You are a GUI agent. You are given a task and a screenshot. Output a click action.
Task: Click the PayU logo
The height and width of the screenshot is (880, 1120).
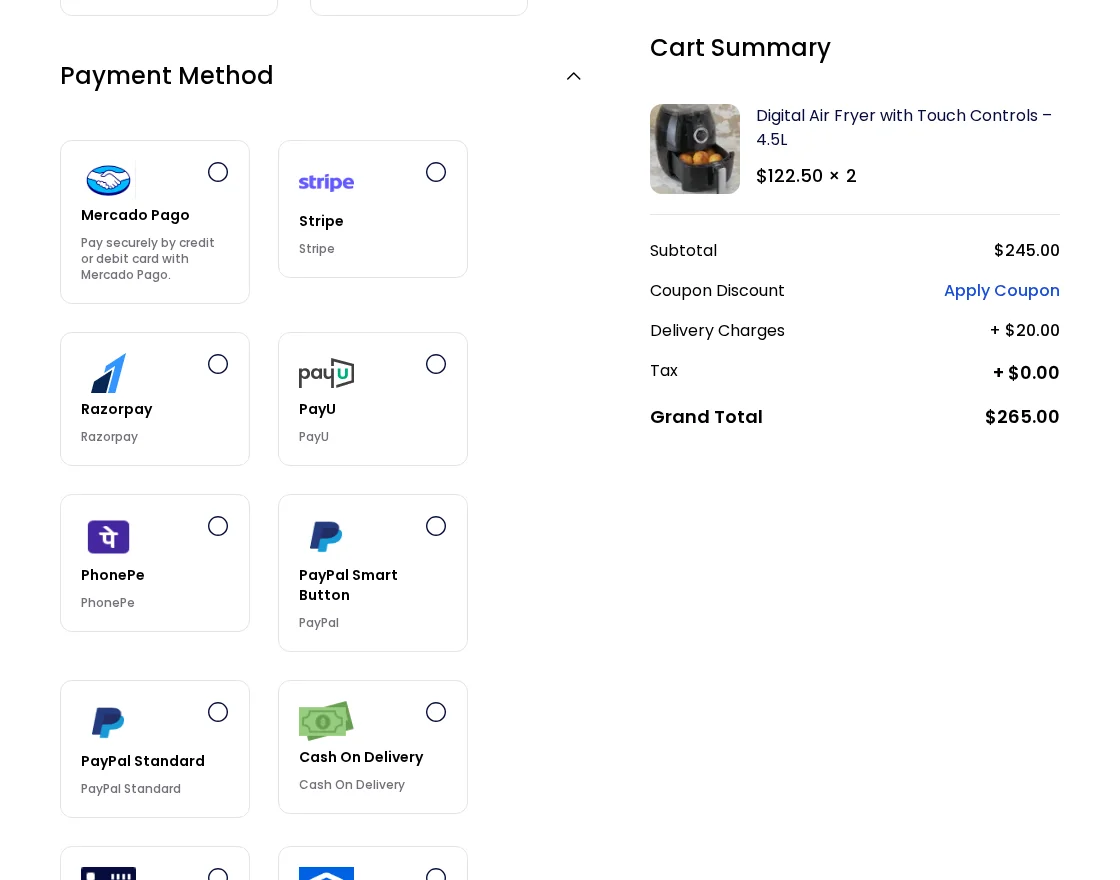(326, 373)
